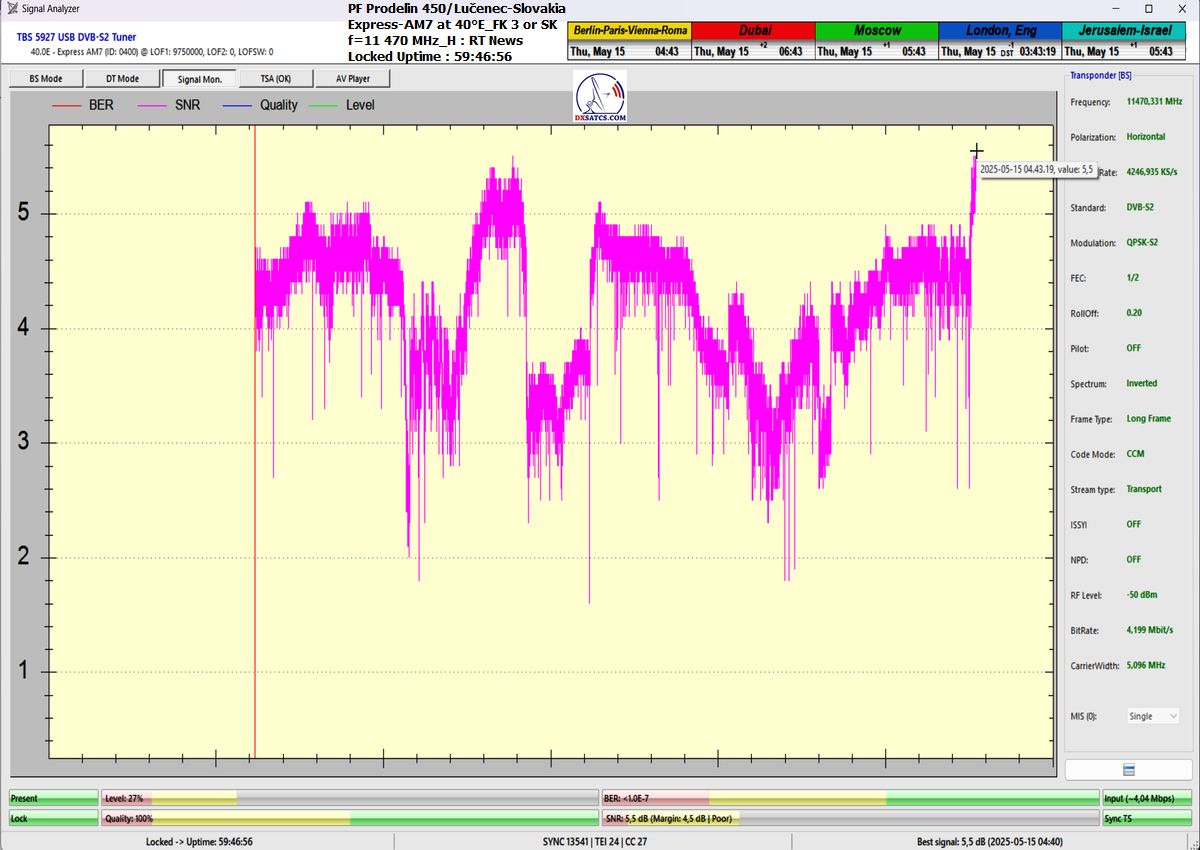Click the red vertical start marker on graph
1200x850 pixels.
point(255,450)
